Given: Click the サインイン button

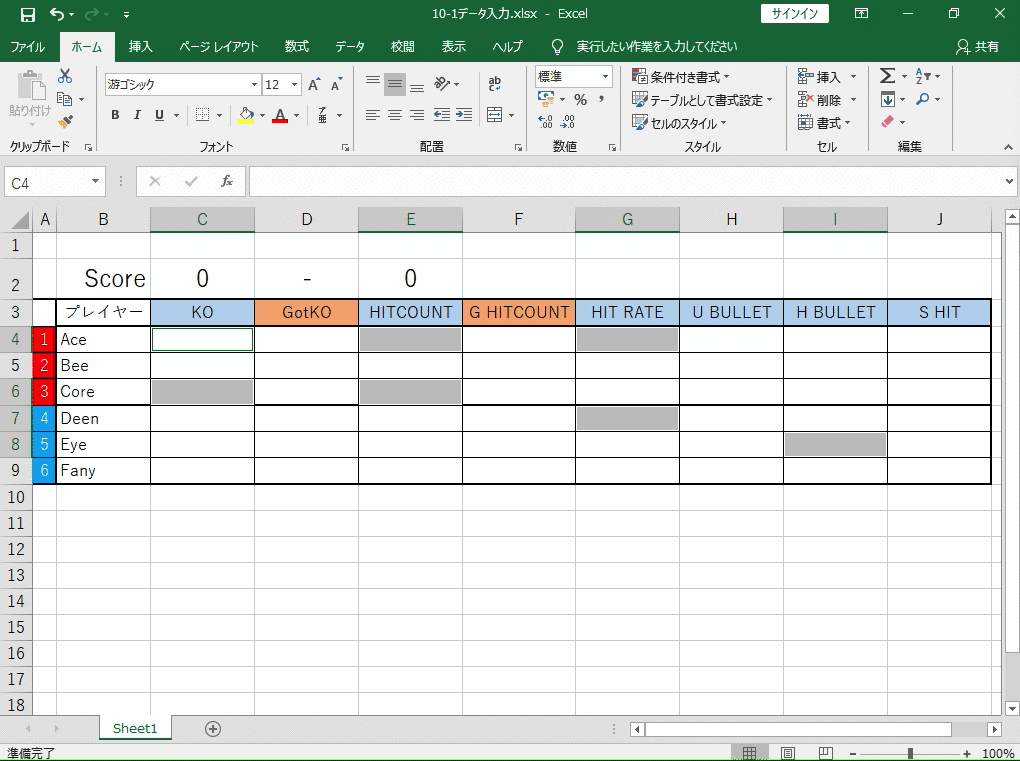Looking at the screenshot, I should pos(794,14).
